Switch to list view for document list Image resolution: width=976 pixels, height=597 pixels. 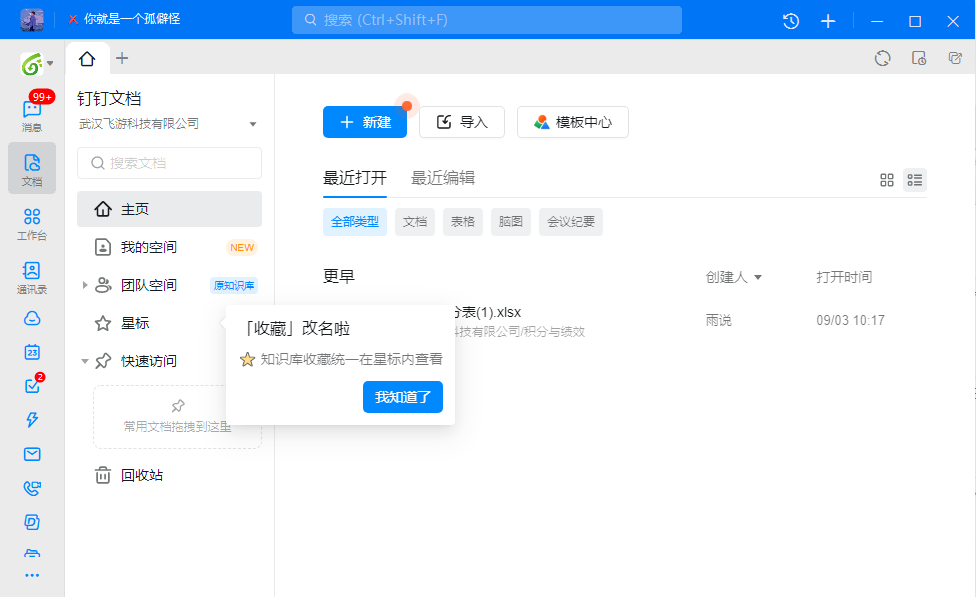coord(914,180)
